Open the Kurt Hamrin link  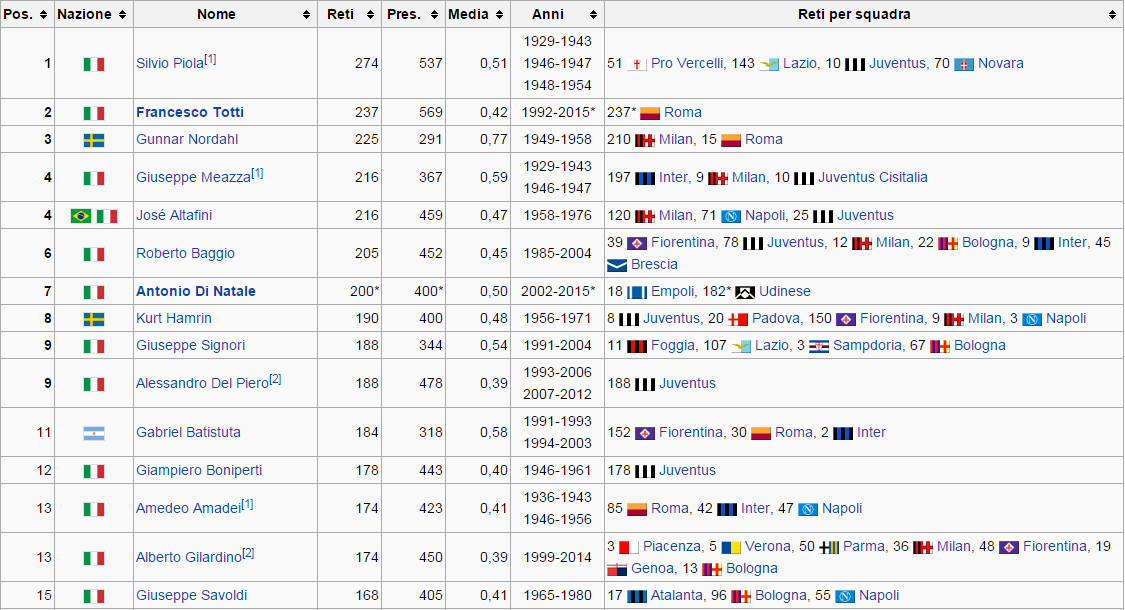[x=174, y=318]
